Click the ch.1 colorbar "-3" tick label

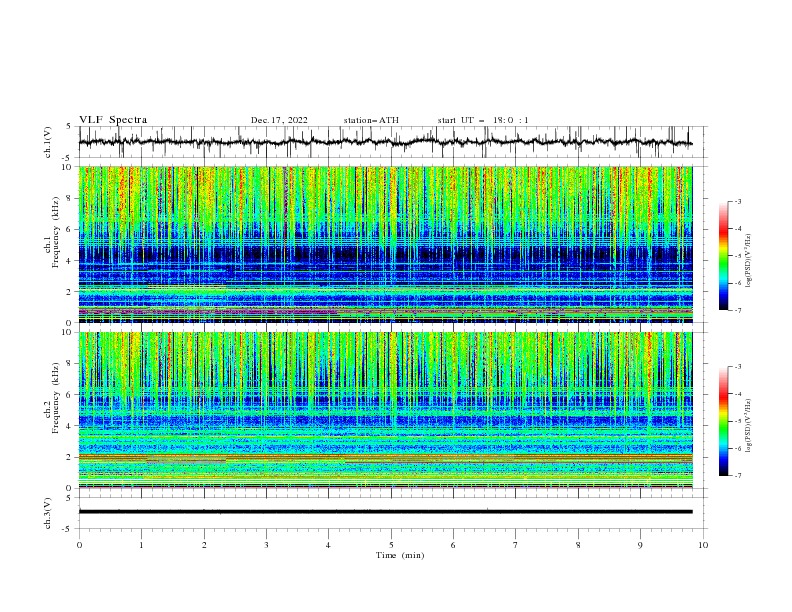pos(738,201)
